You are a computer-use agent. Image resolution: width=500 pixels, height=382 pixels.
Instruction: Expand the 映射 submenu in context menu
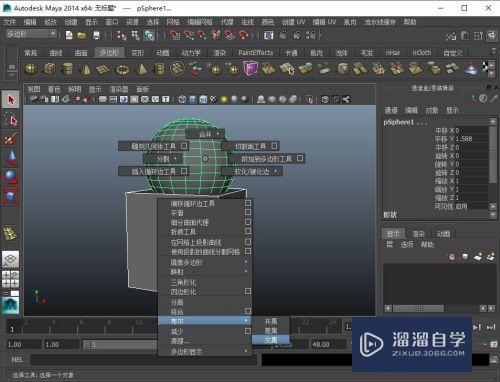tap(205, 272)
